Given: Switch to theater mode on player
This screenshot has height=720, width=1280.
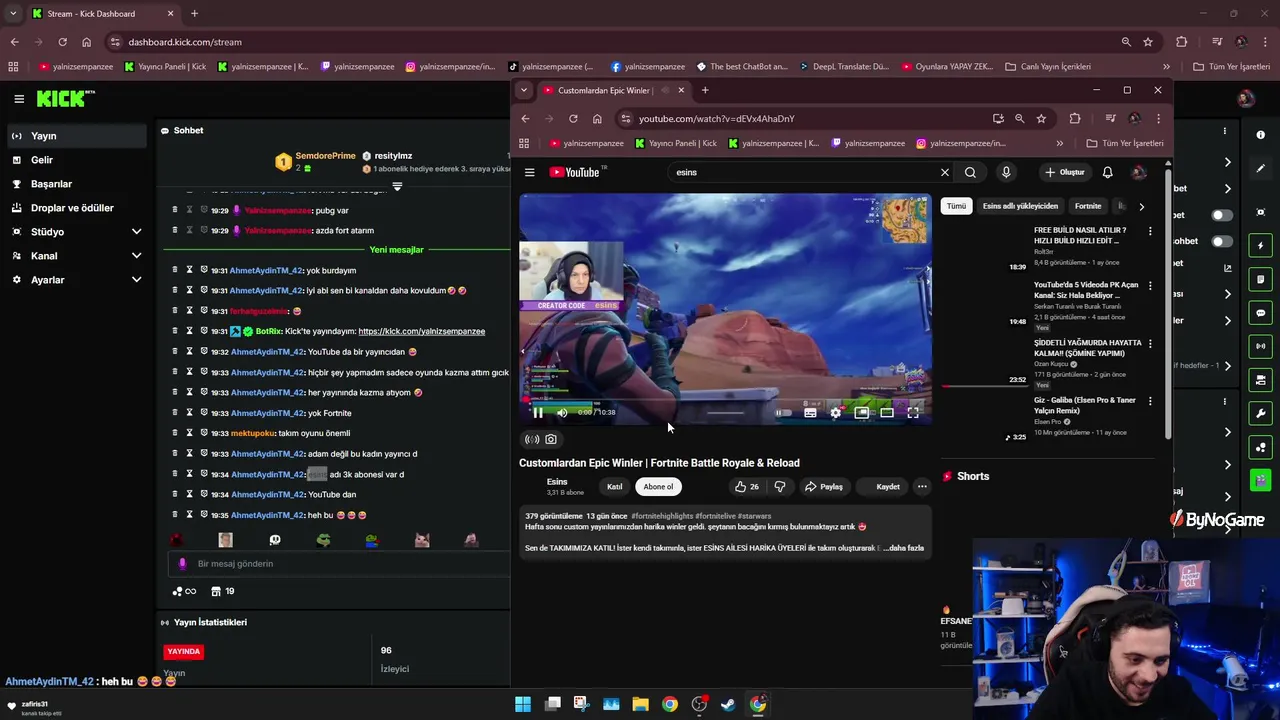Looking at the screenshot, I should tap(887, 412).
